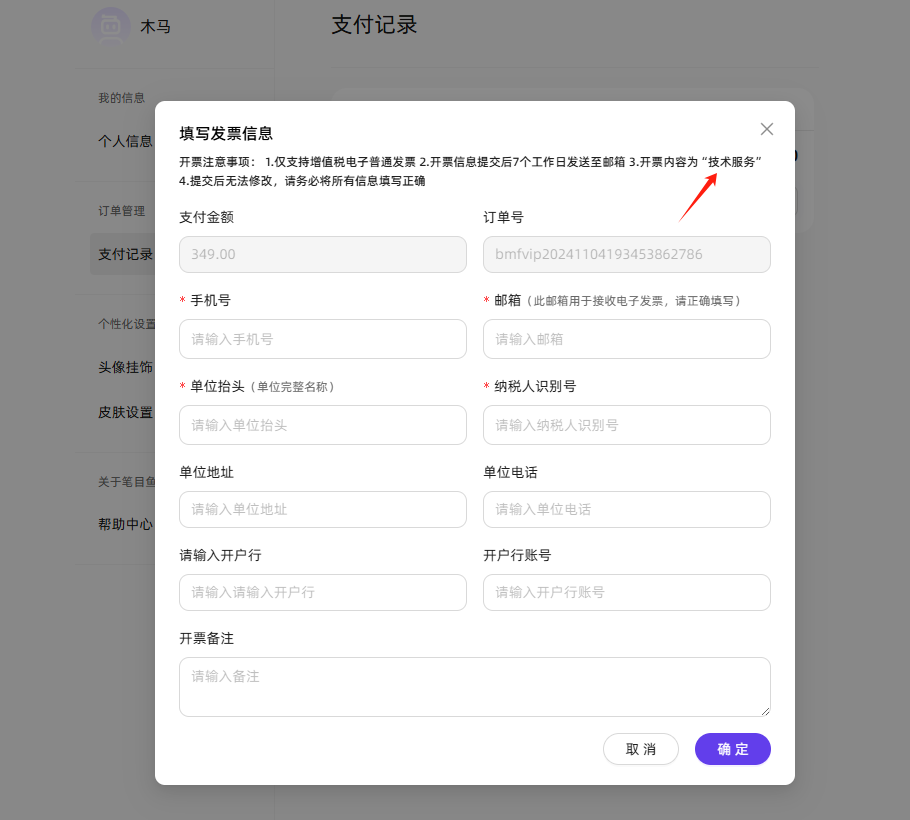Click the 开票备注 field label
910x820 pixels.
pyautogui.click(x=207, y=638)
